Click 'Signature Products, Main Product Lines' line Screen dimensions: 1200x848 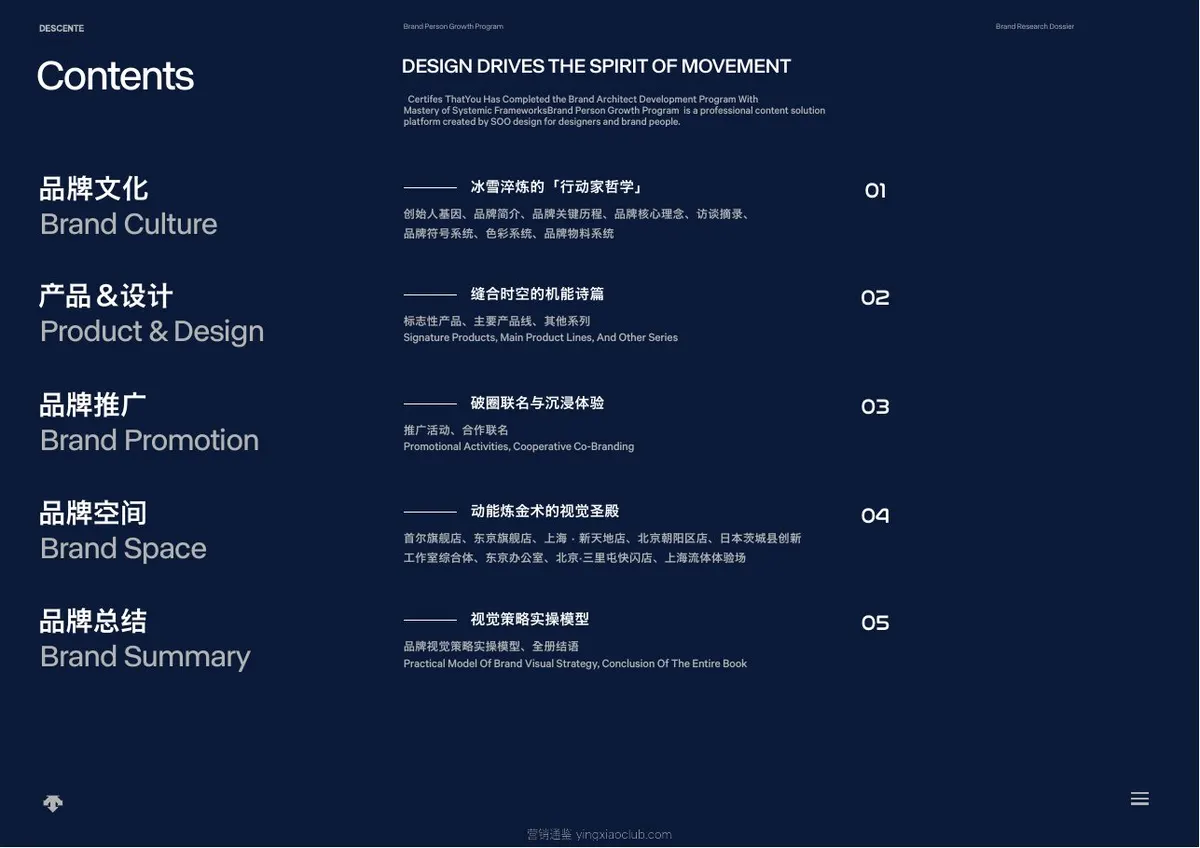tap(541, 338)
